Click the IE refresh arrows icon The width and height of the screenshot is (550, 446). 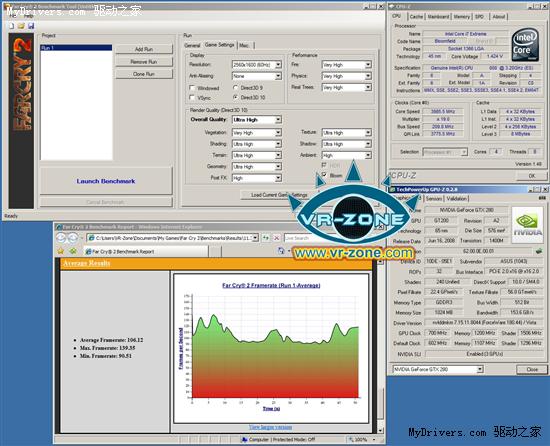(x=266, y=238)
